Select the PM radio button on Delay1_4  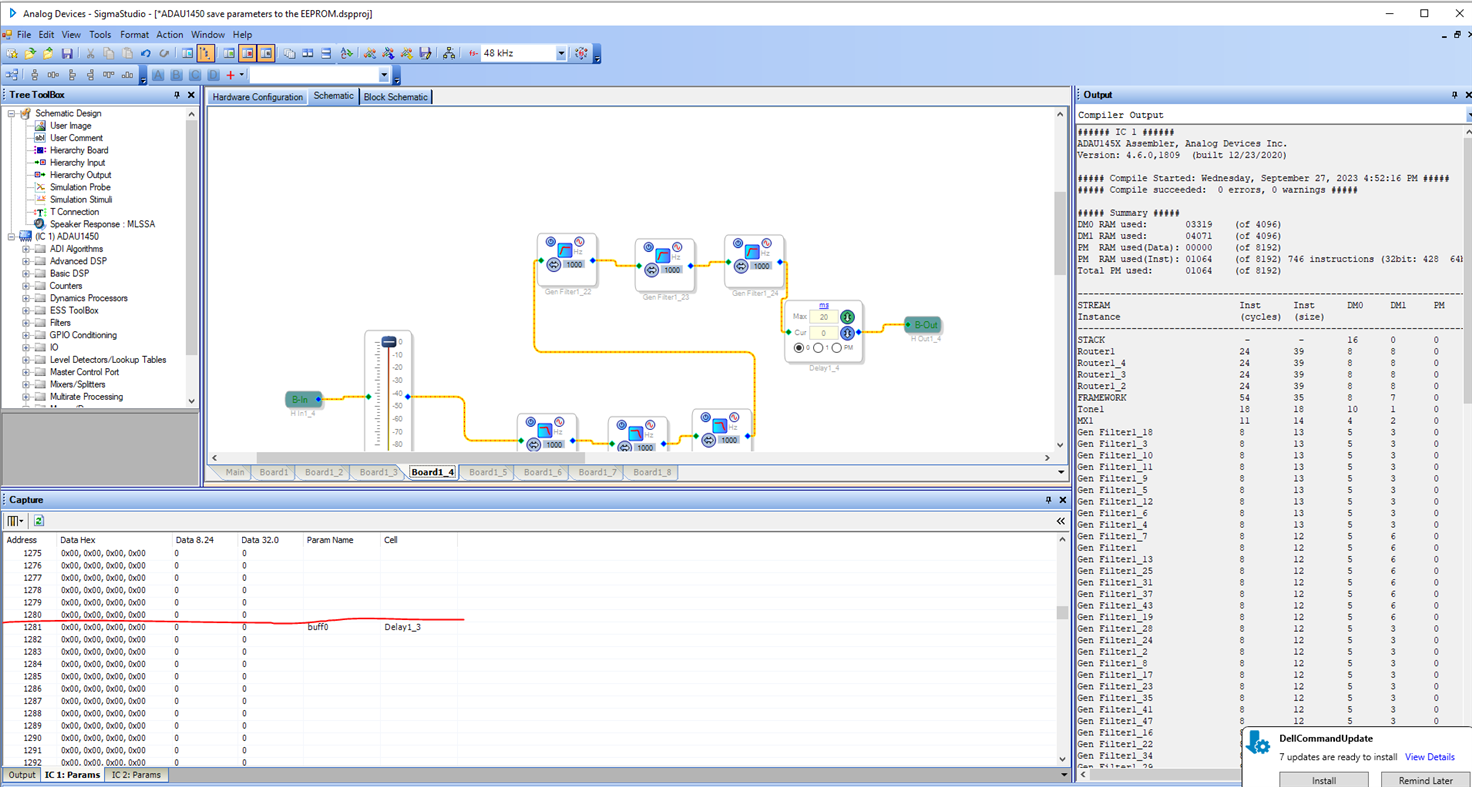[x=837, y=348]
